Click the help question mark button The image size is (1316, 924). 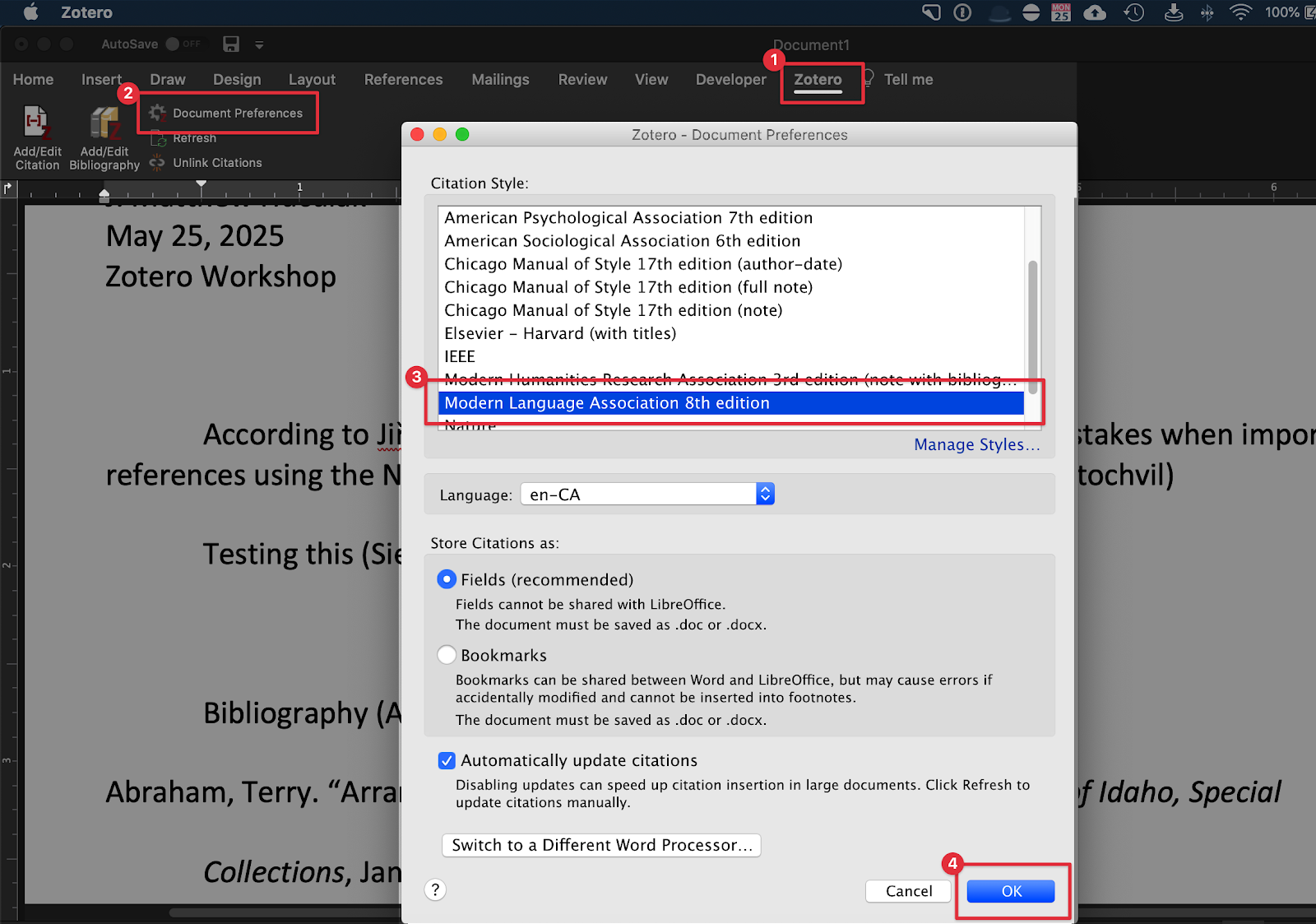click(x=436, y=889)
